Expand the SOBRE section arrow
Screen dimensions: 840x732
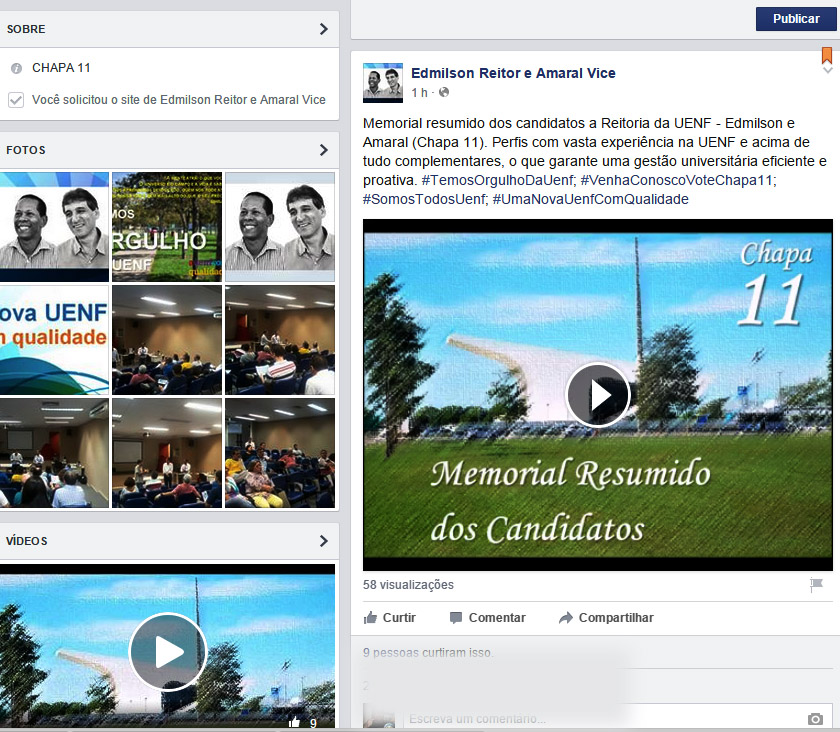click(323, 29)
